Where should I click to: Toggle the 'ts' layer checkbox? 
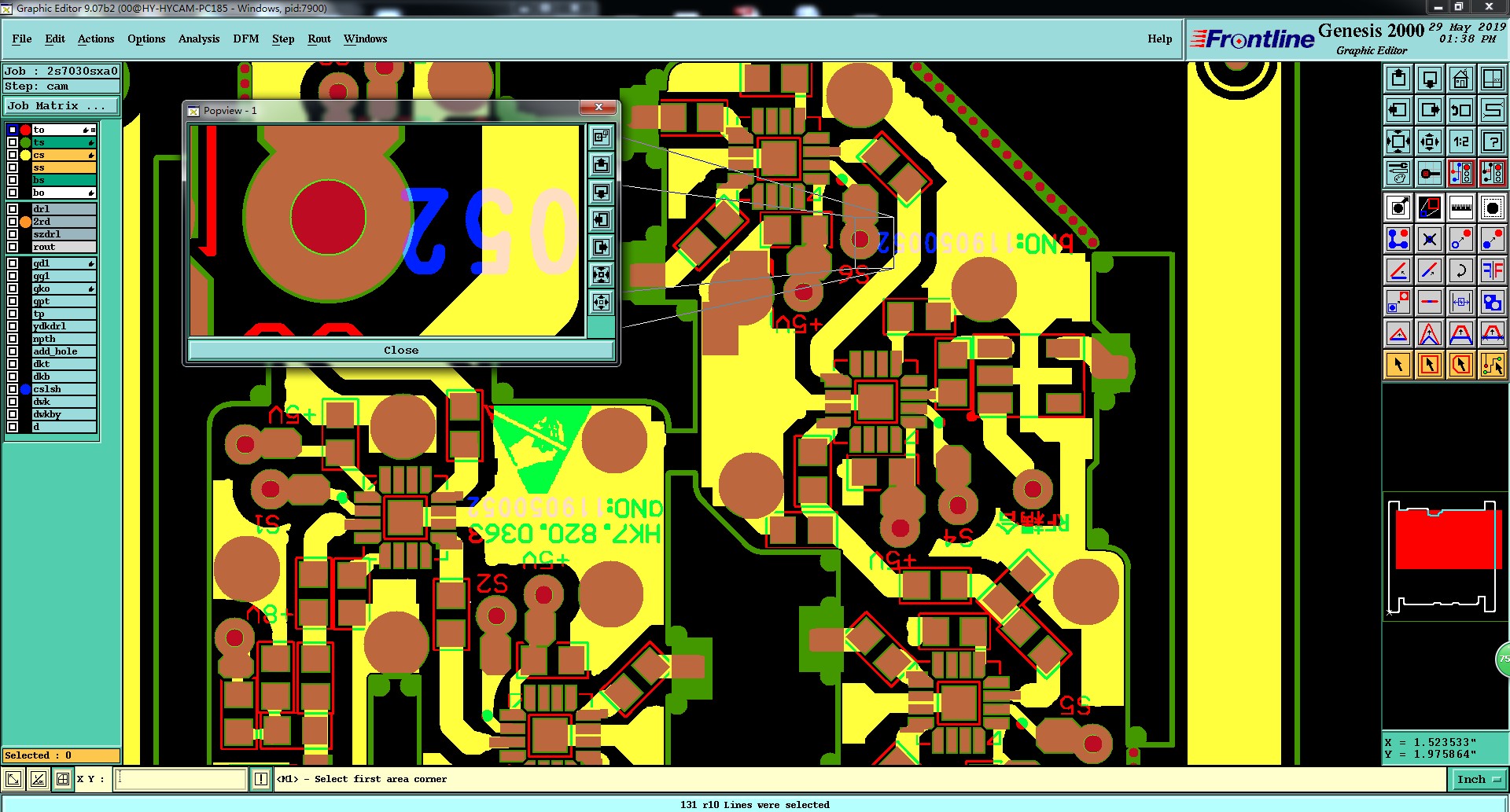point(13,142)
